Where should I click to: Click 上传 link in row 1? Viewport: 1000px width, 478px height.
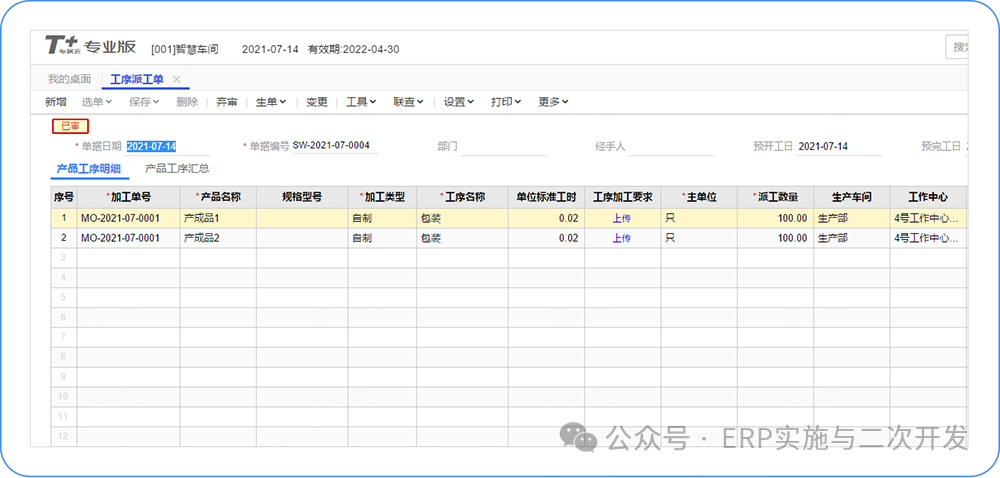(x=621, y=217)
